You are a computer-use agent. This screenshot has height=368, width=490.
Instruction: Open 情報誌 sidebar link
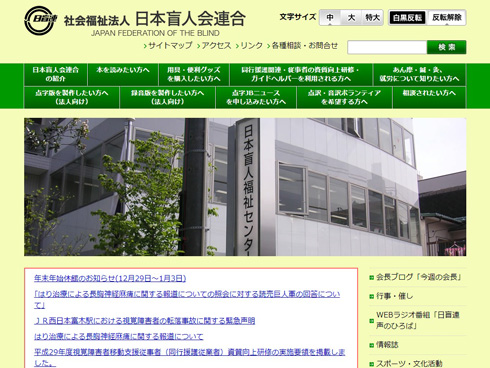pos(387,345)
